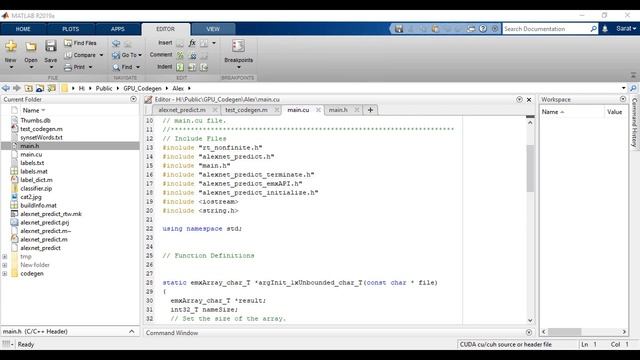Select cat2.jpg file

tap(31, 197)
